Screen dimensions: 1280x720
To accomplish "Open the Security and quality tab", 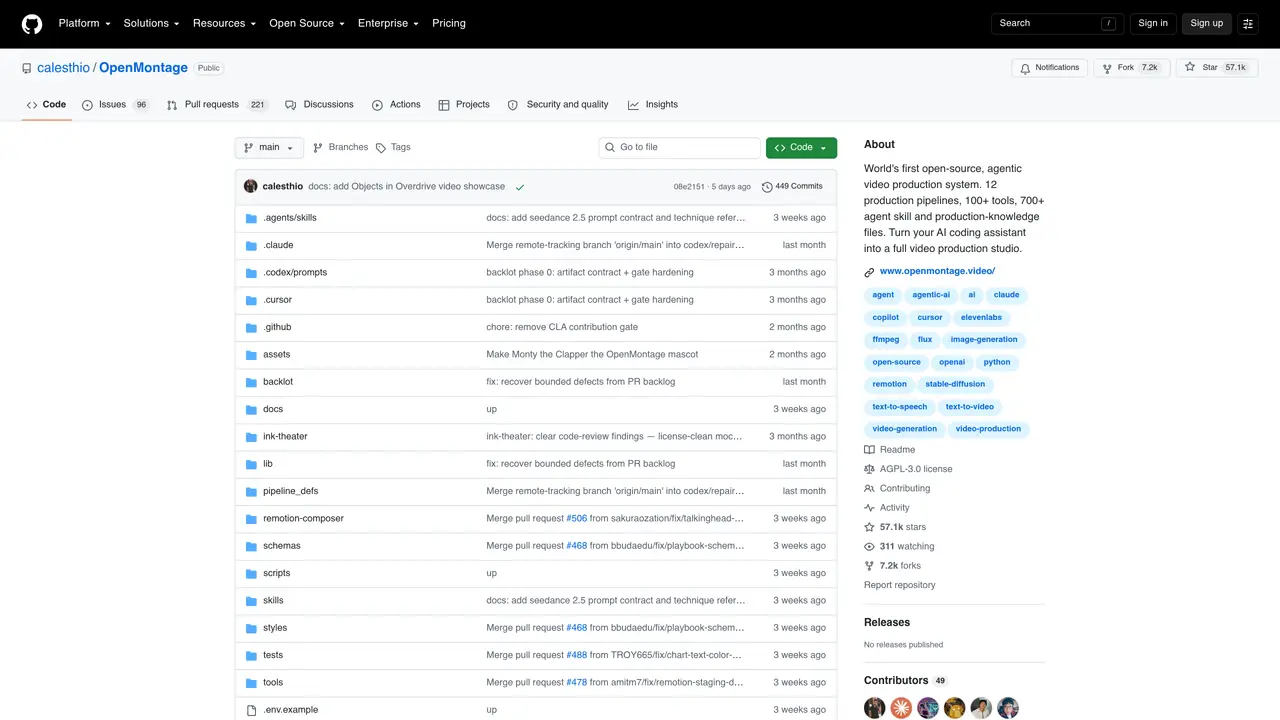I will click(x=558, y=104).
